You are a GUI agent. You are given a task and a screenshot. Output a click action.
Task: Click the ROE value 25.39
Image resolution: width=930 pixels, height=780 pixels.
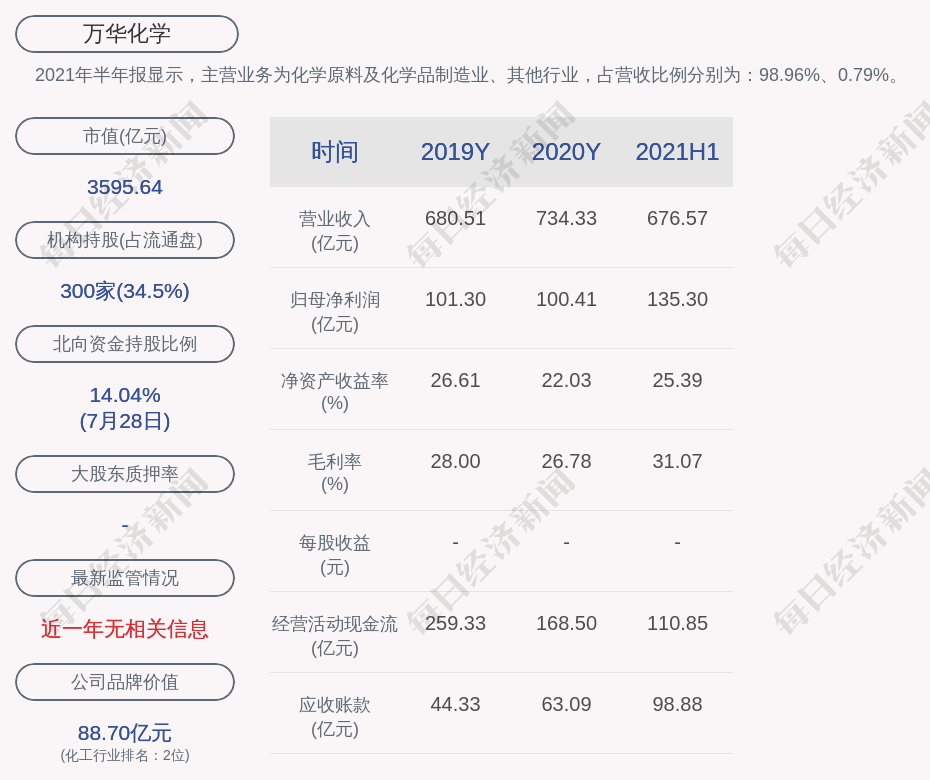tap(677, 380)
